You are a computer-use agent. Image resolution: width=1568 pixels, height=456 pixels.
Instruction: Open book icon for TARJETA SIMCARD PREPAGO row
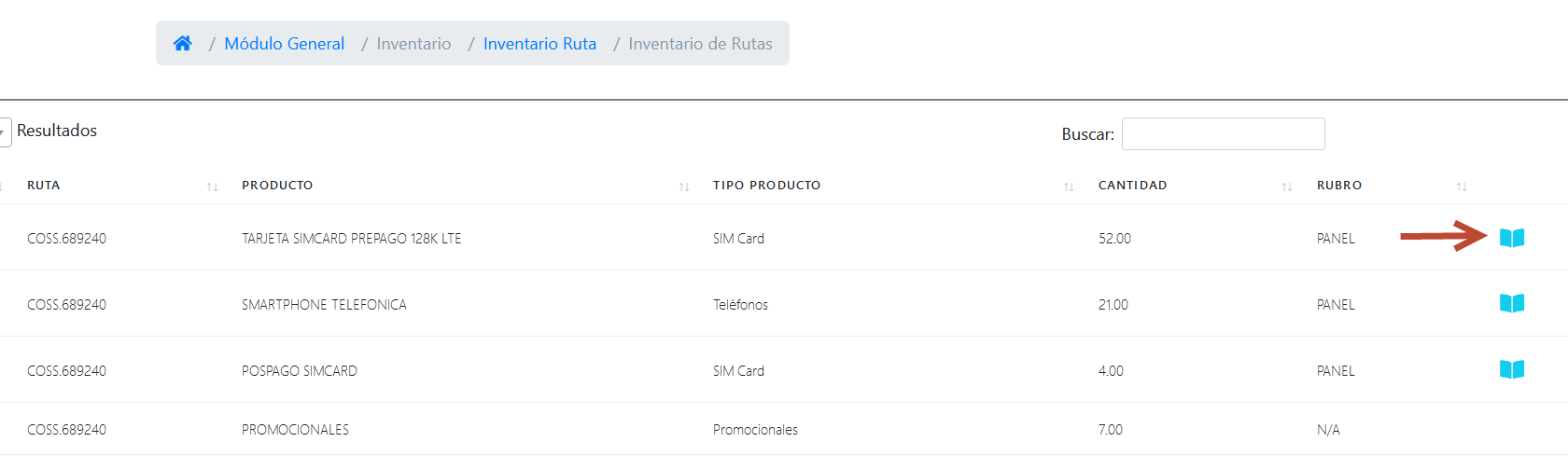(1512, 238)
